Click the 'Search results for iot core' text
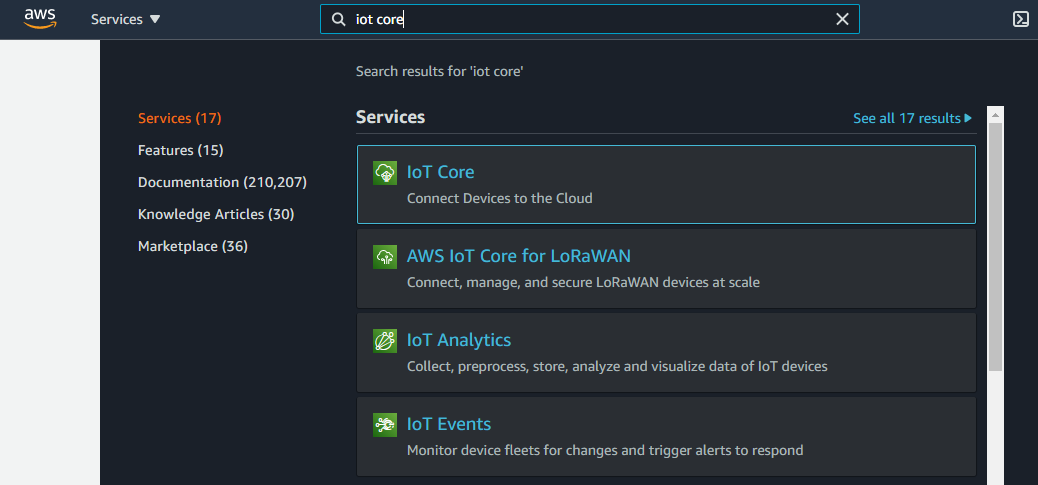The width and height of the screenshot is (1038, 485). click(440, 71)
